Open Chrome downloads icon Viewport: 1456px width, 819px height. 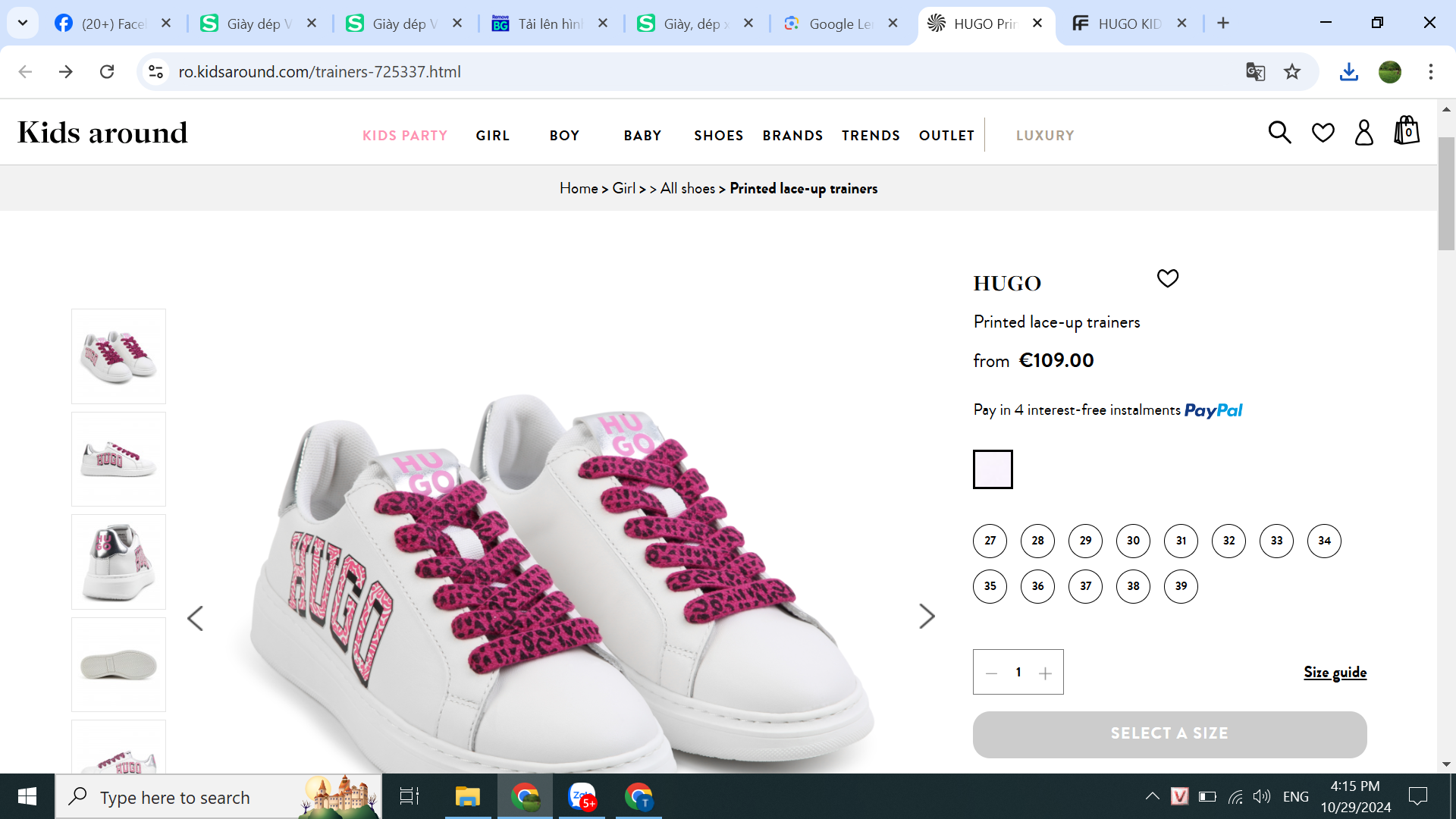click(1348, 72)
